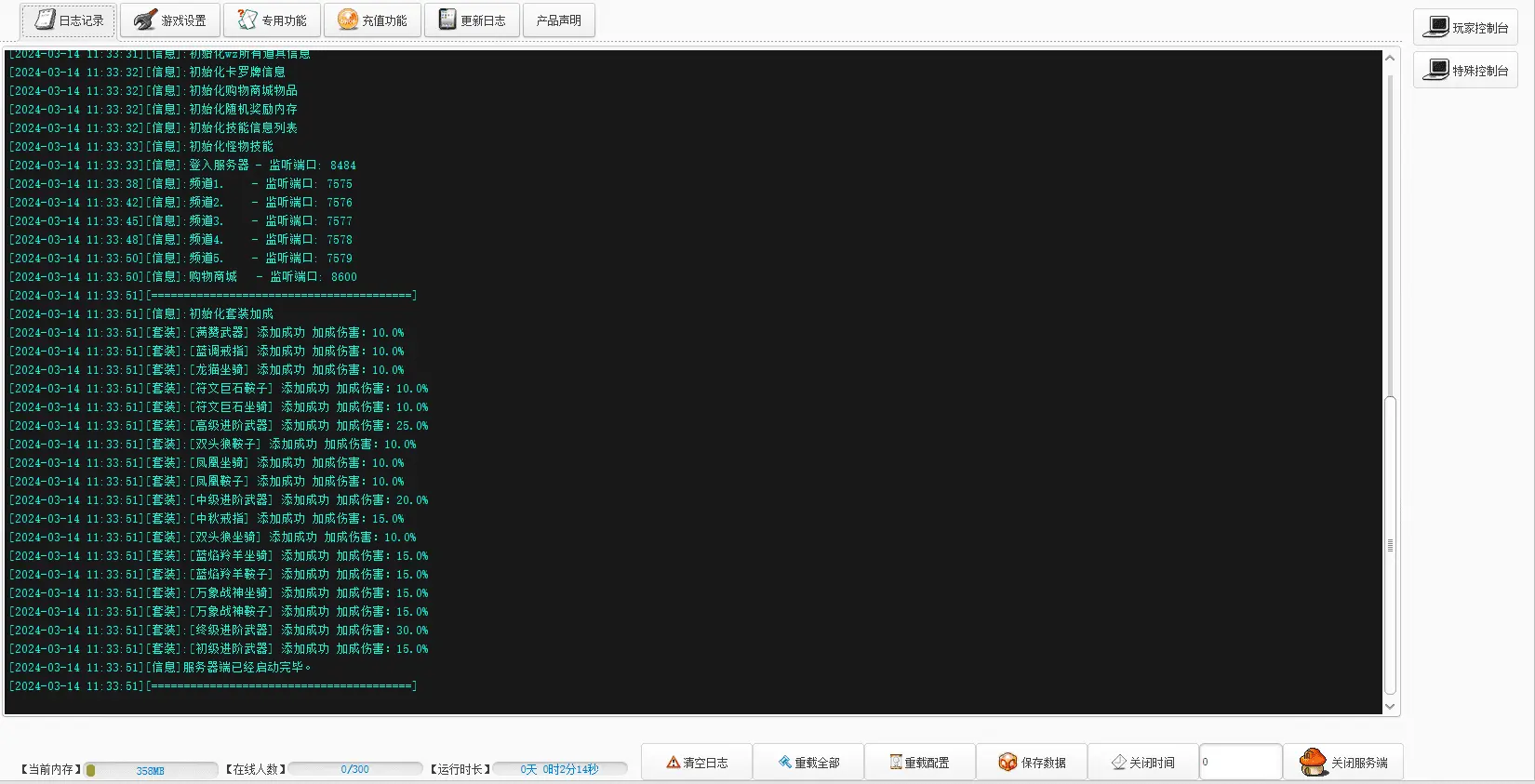Click the 当前内存 memory progress bar
Image resolution: width=1535 pixels, height=784 pixels.
click(x=152, y=770)
